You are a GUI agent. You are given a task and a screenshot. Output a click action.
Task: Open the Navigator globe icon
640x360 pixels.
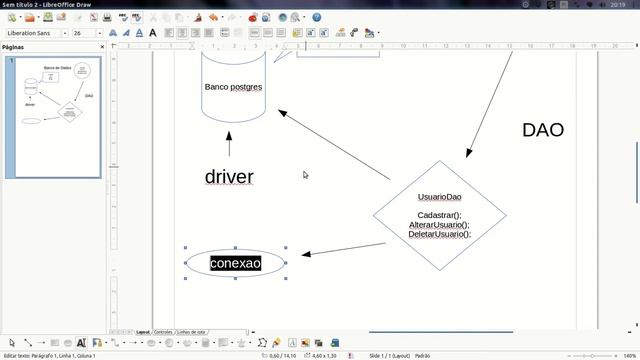click(282, 17)
